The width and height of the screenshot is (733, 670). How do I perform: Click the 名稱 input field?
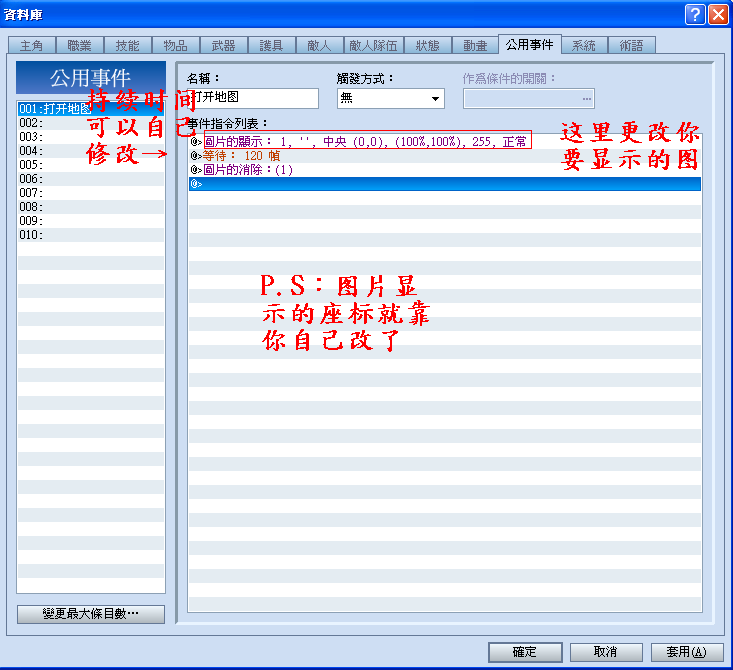tap(253, 98)
